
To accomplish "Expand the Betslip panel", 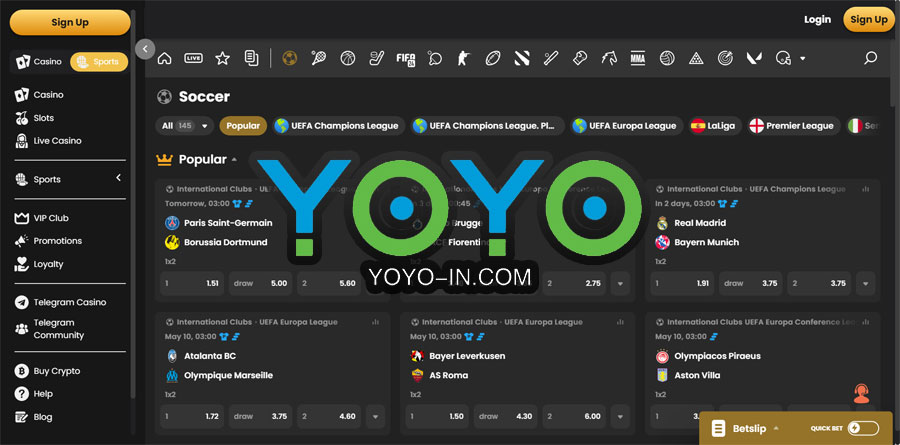I will point(776,428).
